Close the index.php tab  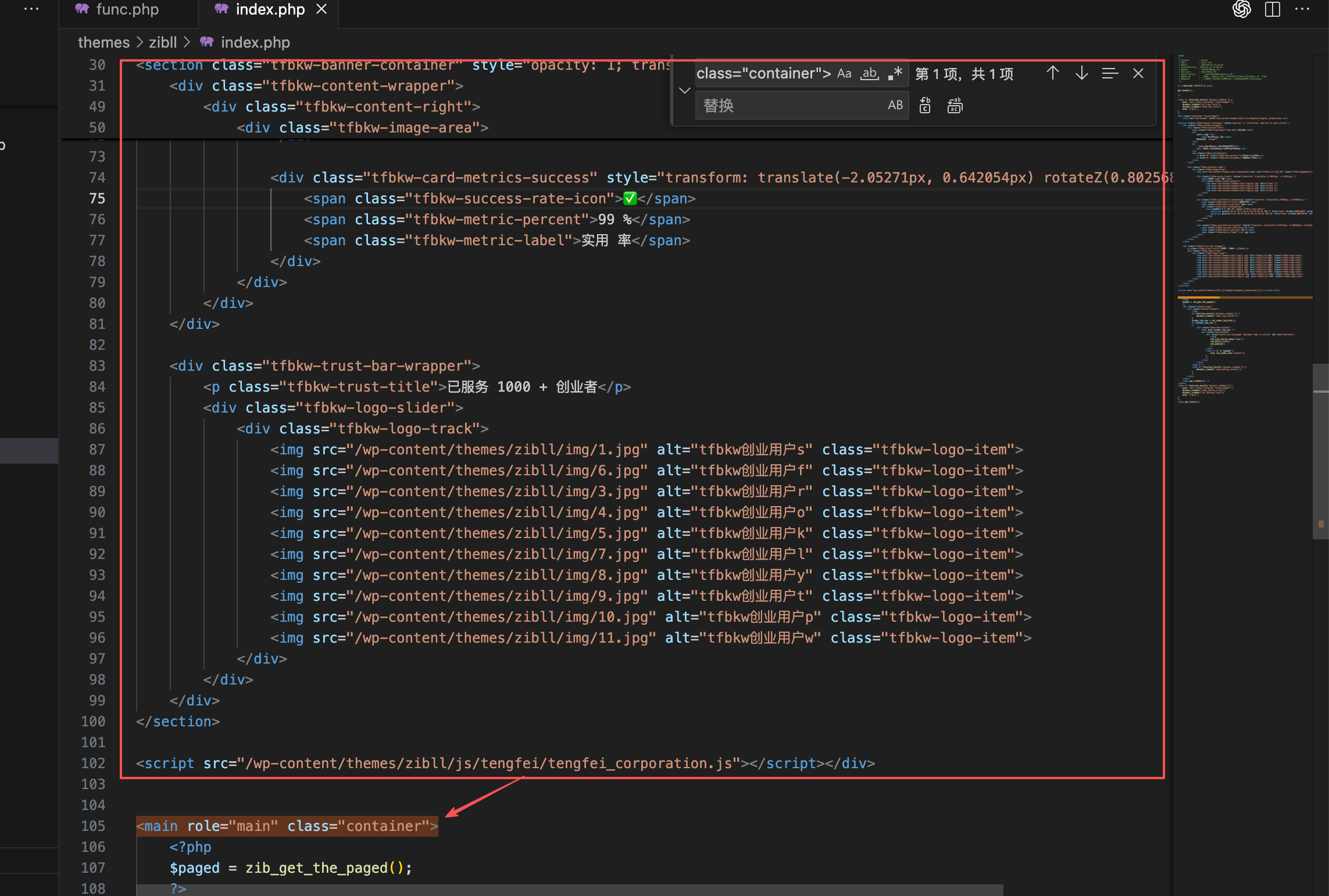click(321, 9)
